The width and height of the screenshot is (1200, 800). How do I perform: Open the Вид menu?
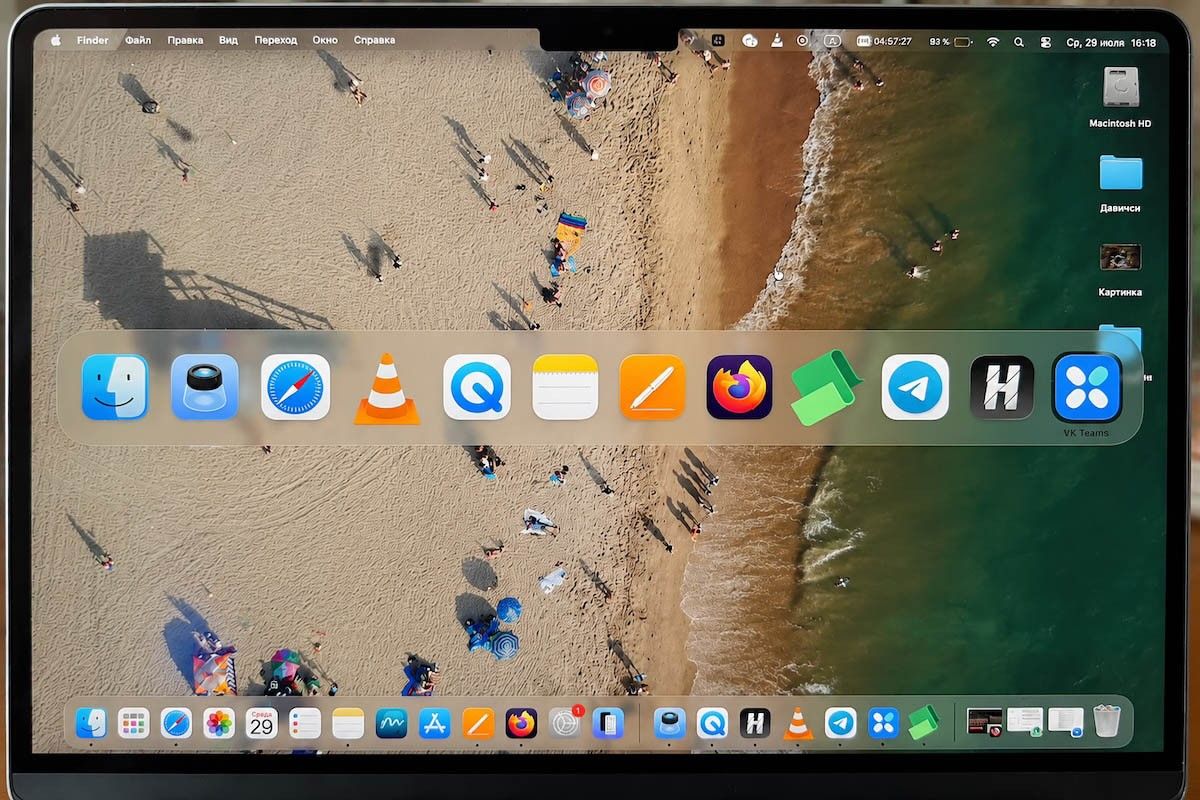[x=228, y=40]
